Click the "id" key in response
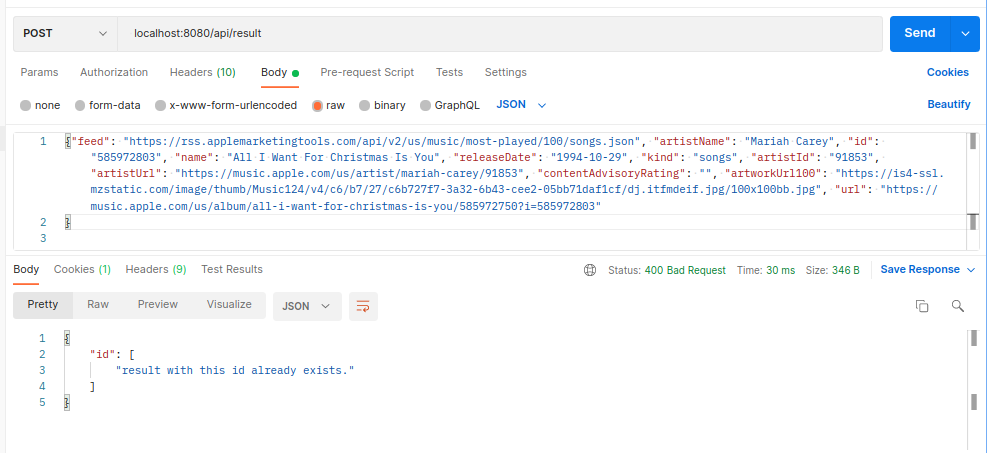The image size is (990, 453). pos(102,354)
